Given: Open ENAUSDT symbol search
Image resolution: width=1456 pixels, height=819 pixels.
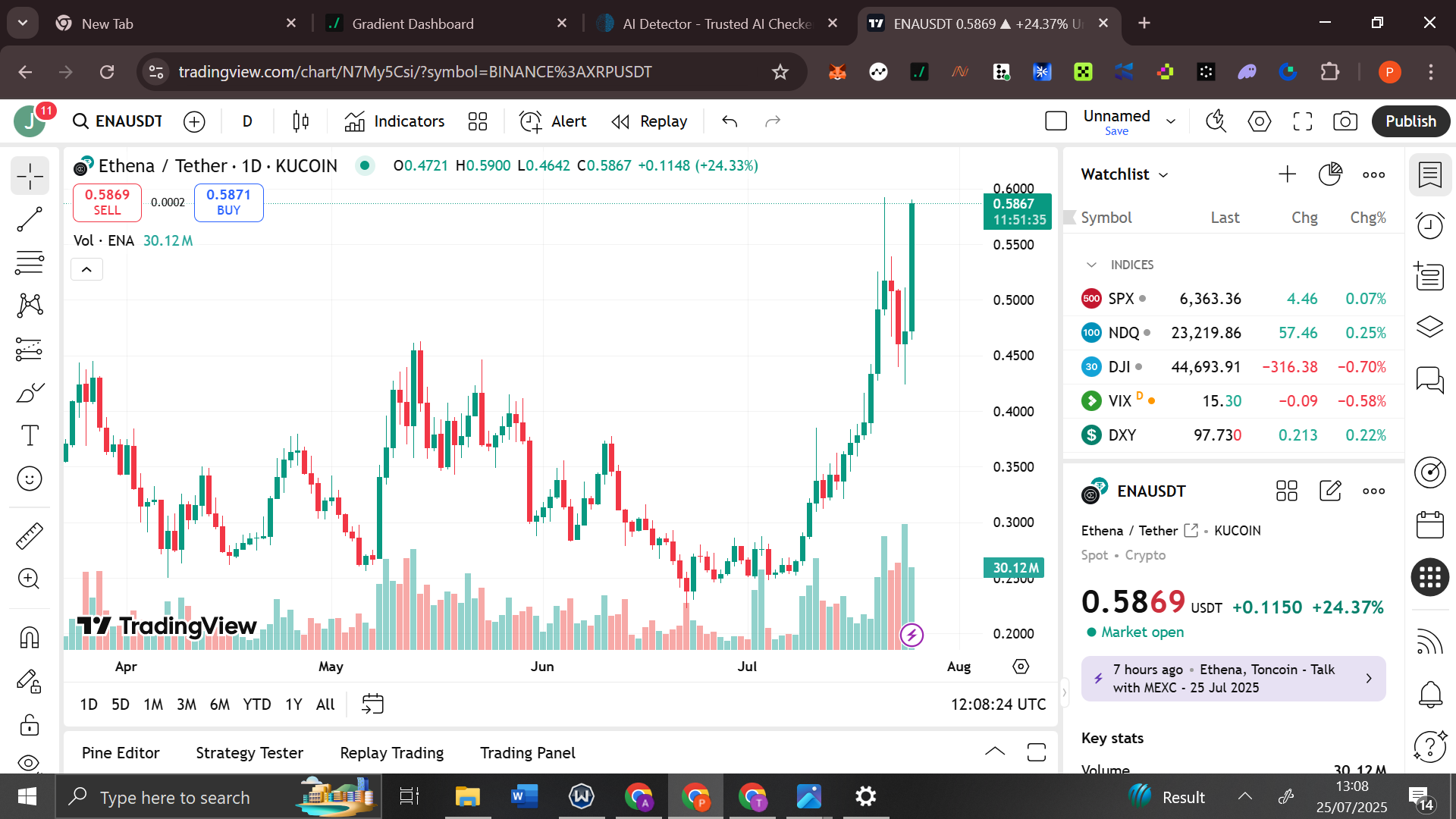Looking at the screenshot, I should (x=118, y=121).
